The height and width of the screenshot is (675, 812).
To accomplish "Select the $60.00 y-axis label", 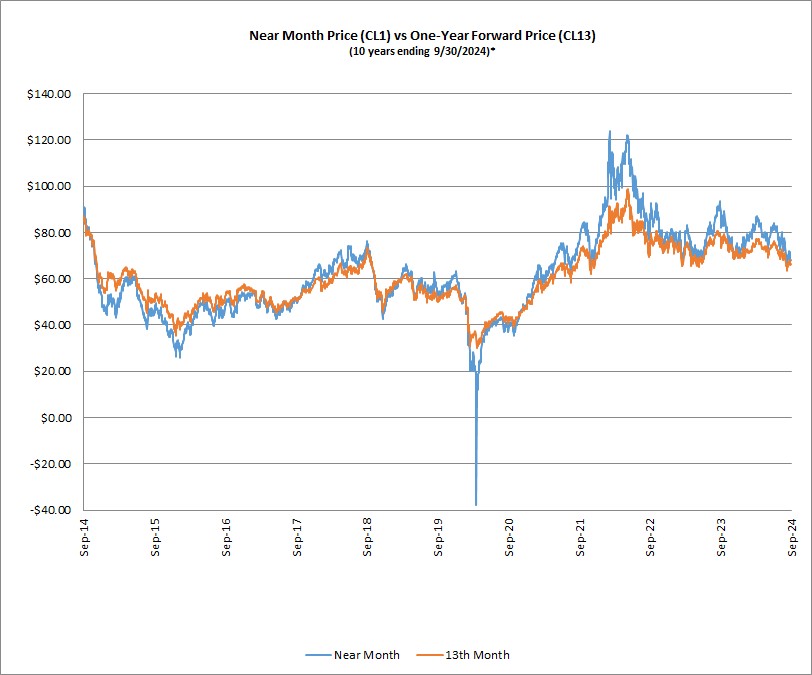I will 52,279.
